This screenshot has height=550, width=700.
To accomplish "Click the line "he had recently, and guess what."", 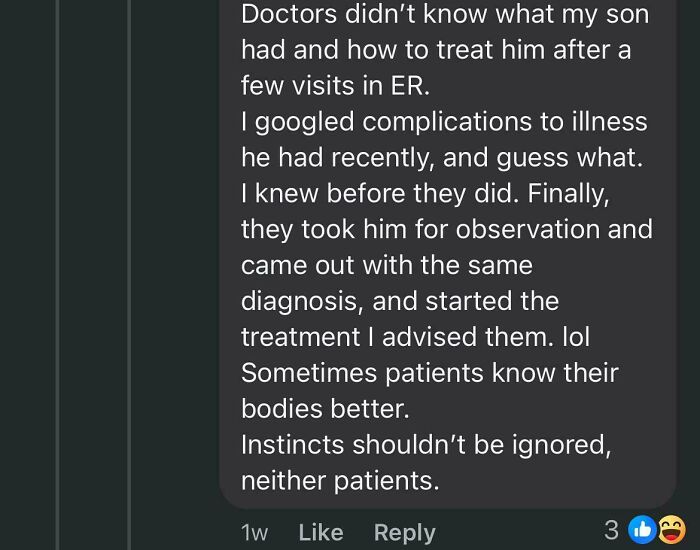I will pyautogui.click(x=442, y=158).
